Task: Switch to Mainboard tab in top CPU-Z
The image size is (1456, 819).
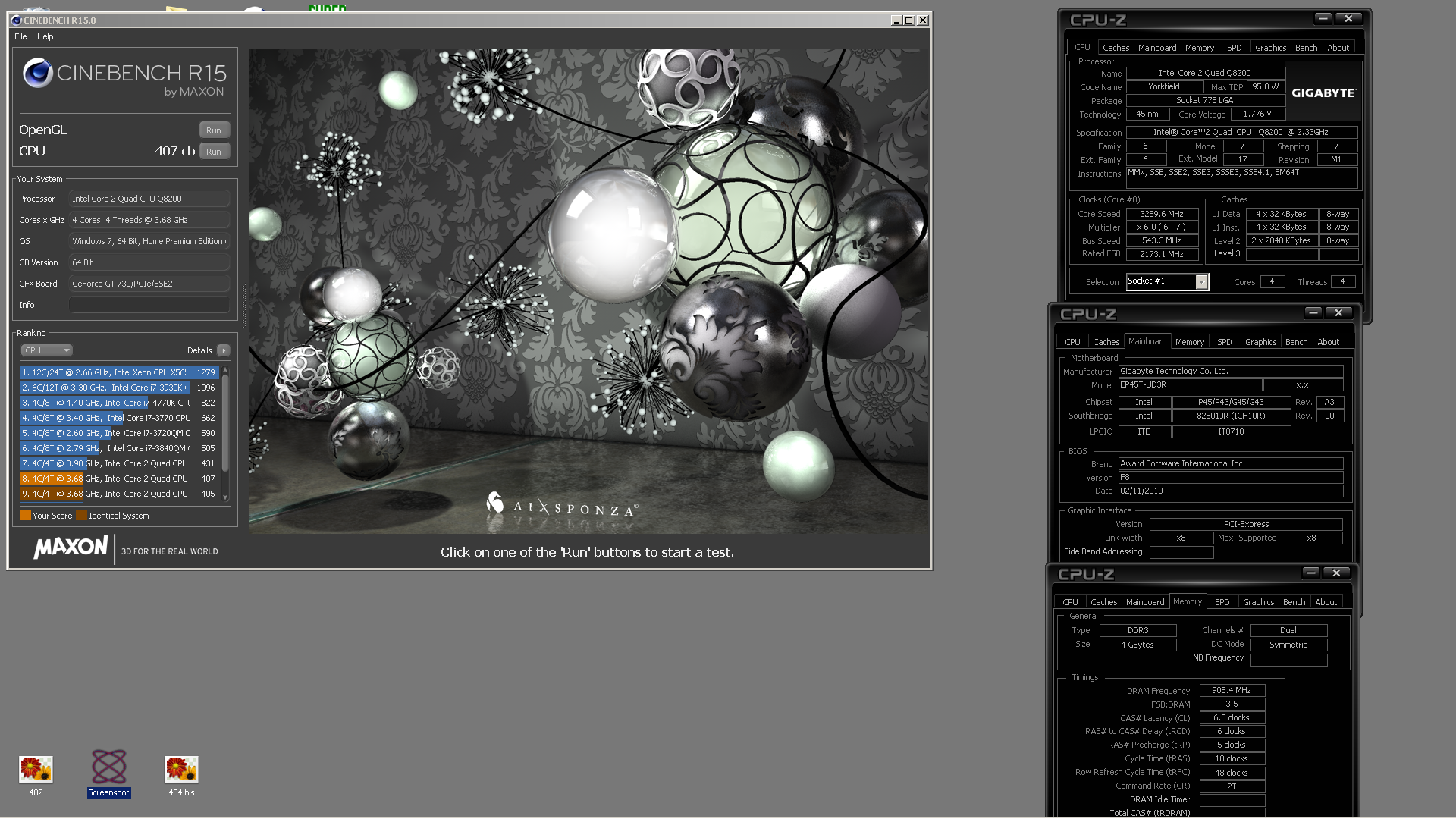Action: tap(1157, 48)
